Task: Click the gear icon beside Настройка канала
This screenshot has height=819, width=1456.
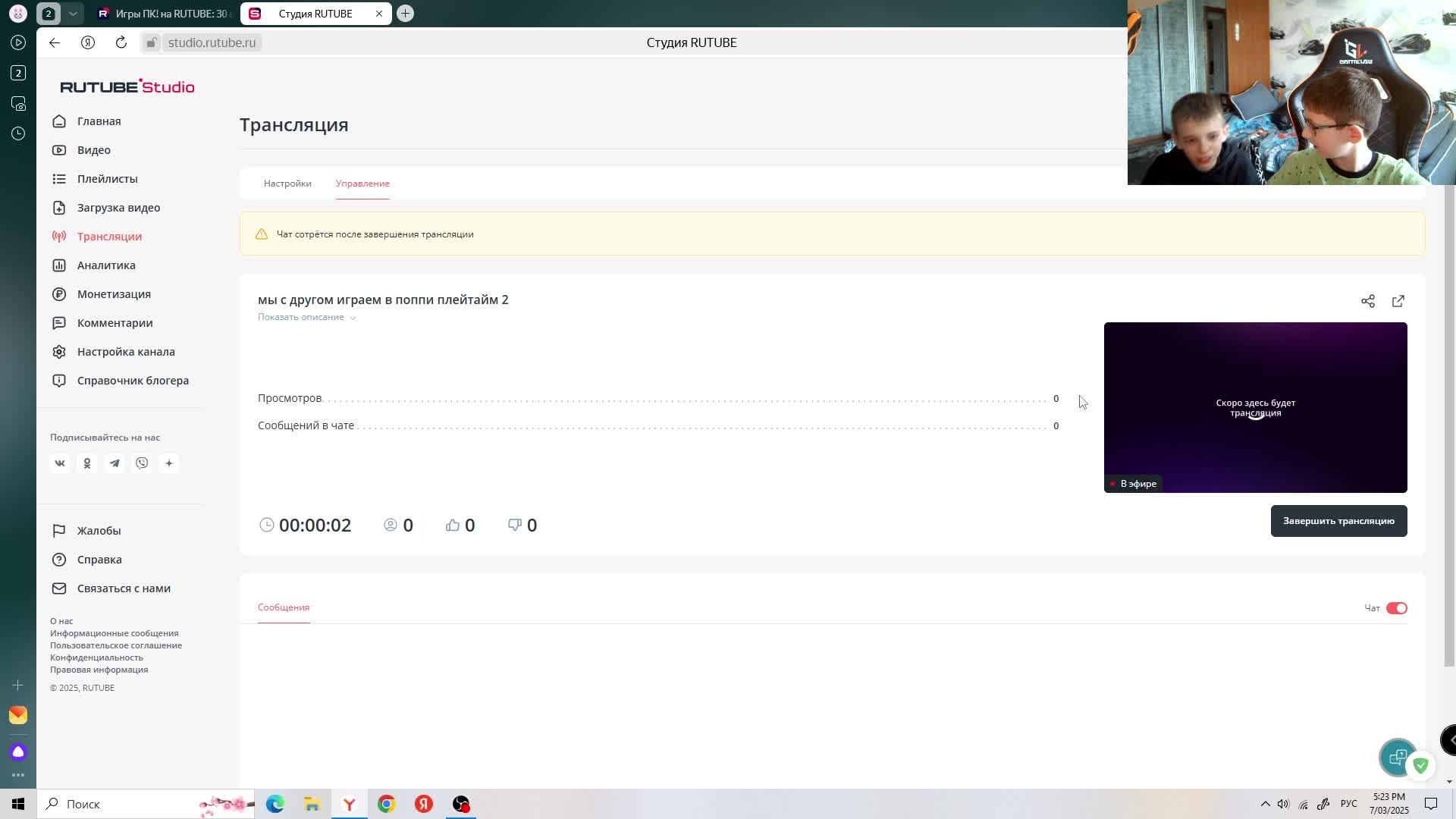Action: [x=59, y=352]
